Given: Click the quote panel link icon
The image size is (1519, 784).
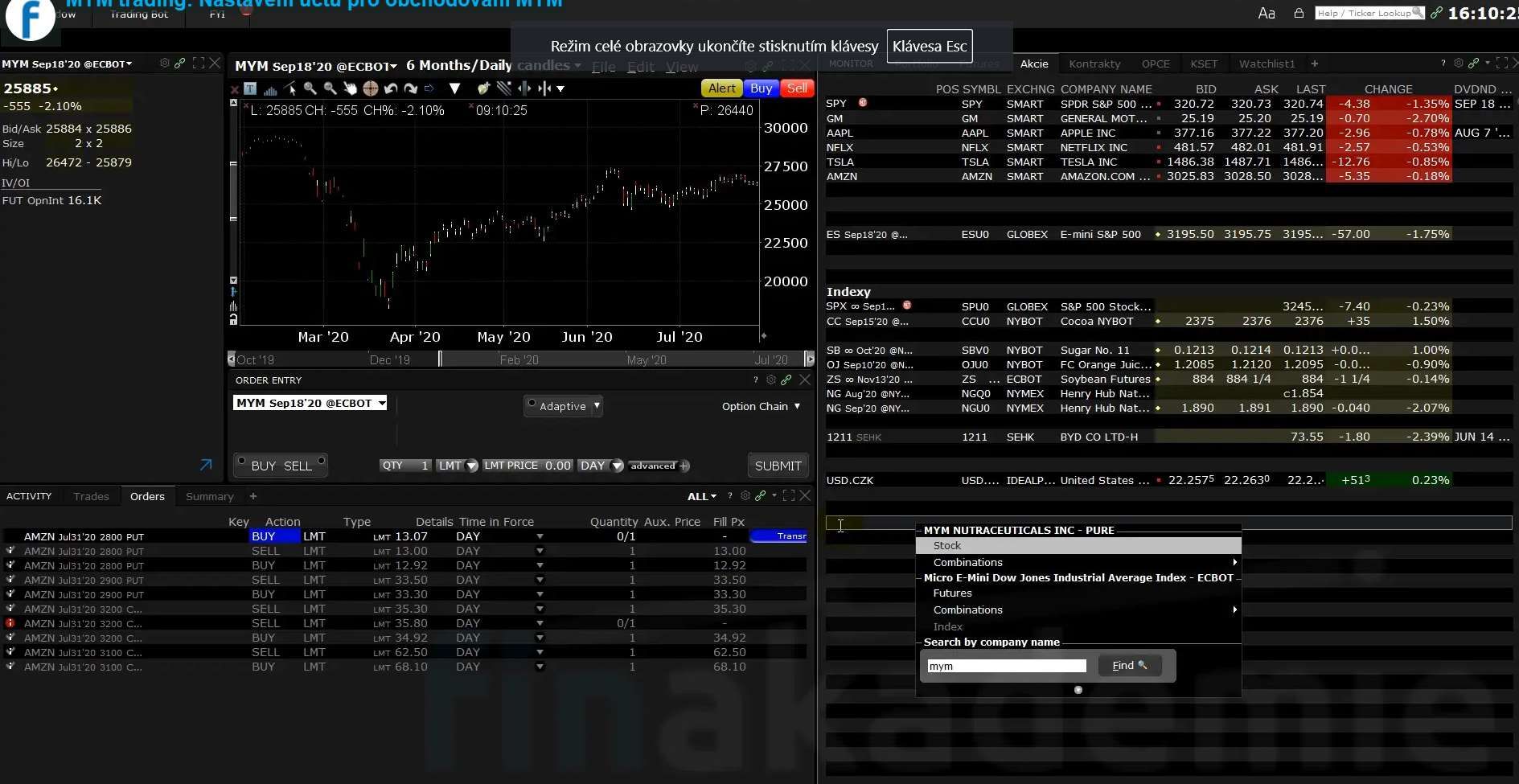Looking at the screenshot, I should [x=180, y=63].
